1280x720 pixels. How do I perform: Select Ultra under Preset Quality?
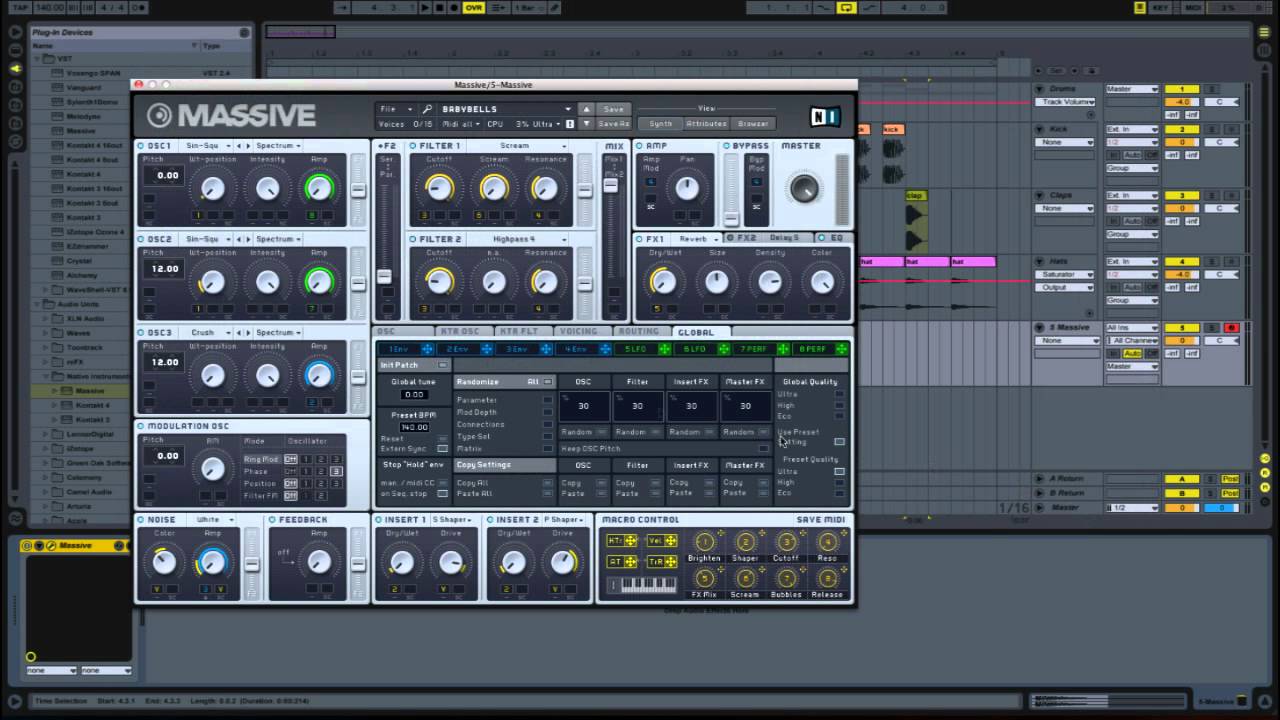[839, 471]
